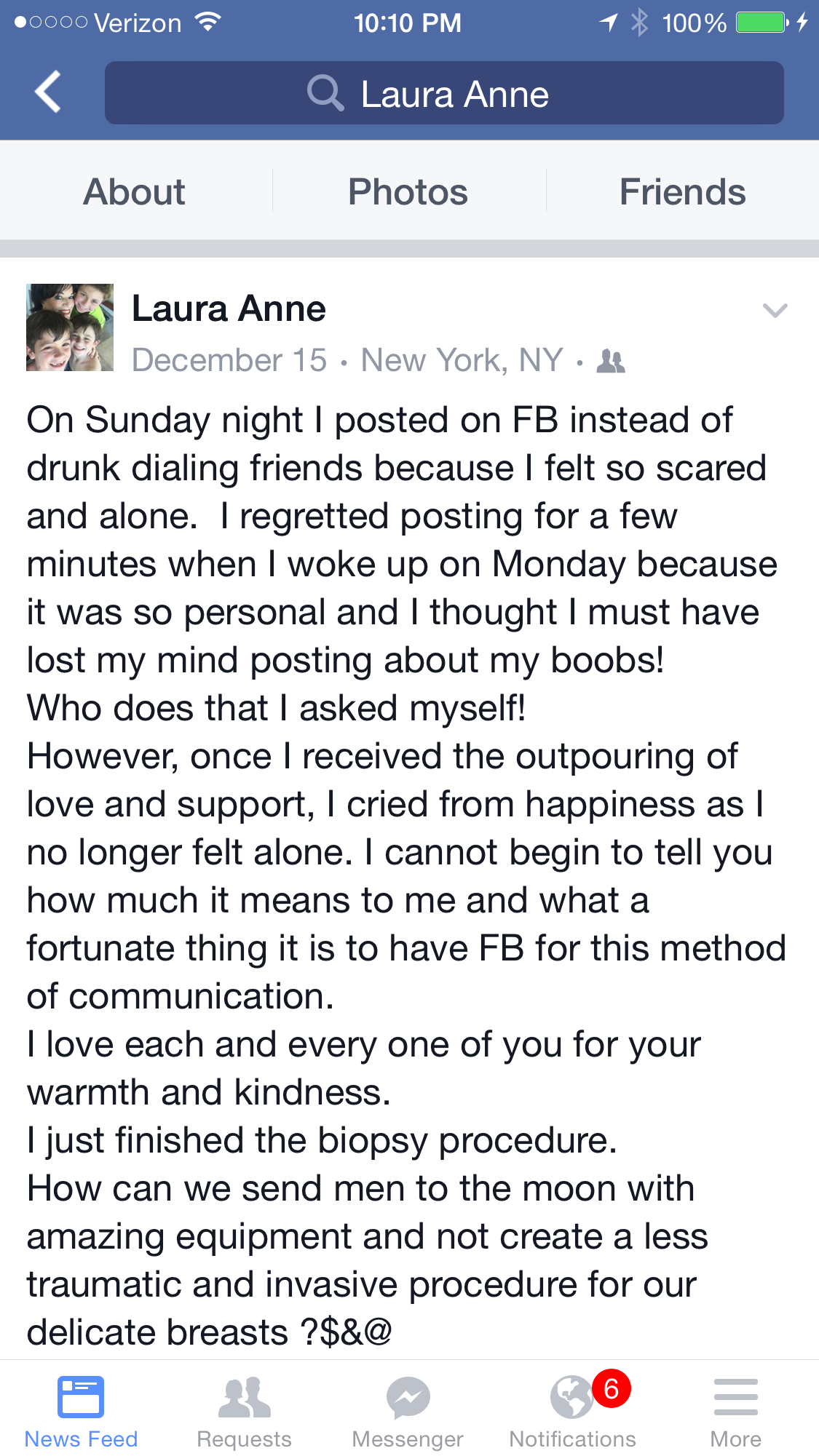This screenshot has width=819, height=1456.
Task: Open Notifications globe icon
Action: [571, 1398]
